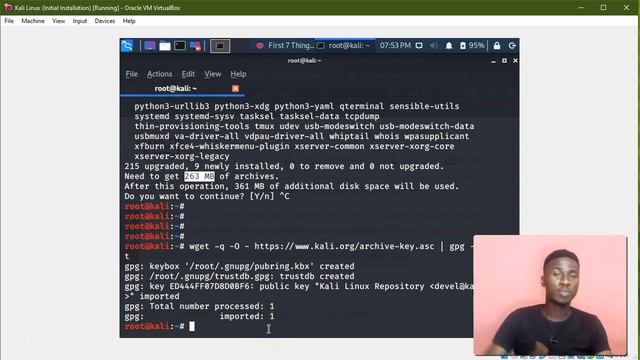Click the '215 upgraded, 9 newly installed' line
The height and width of the screenshot is (360, 640).
pos(284,167)
